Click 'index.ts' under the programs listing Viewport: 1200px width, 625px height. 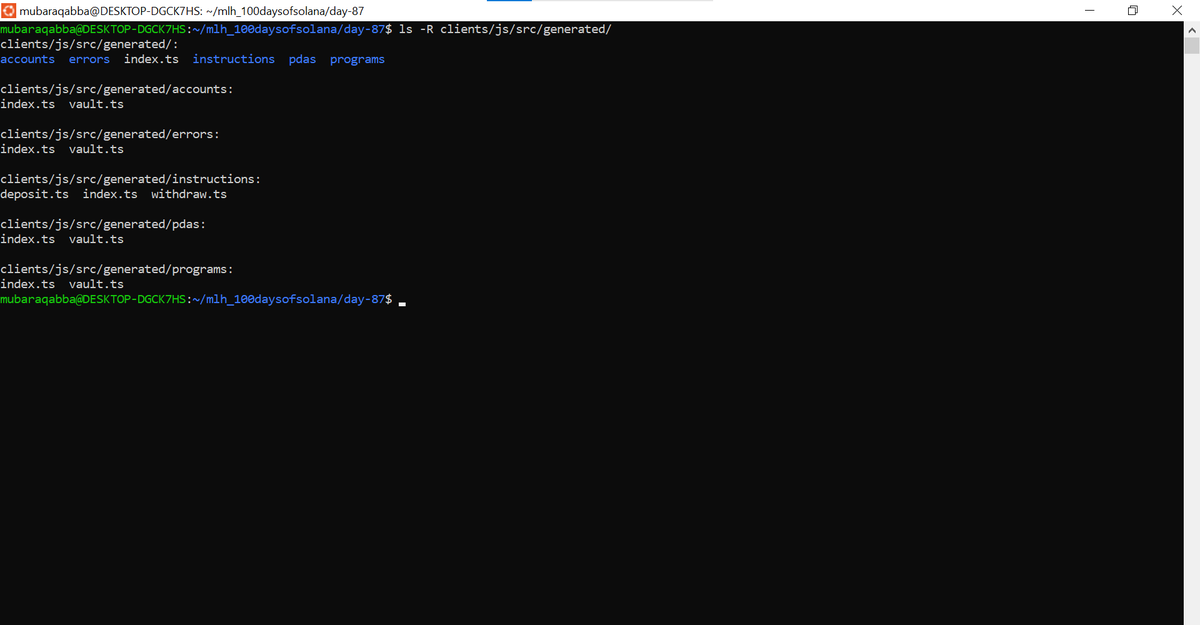tap(28, 284)
